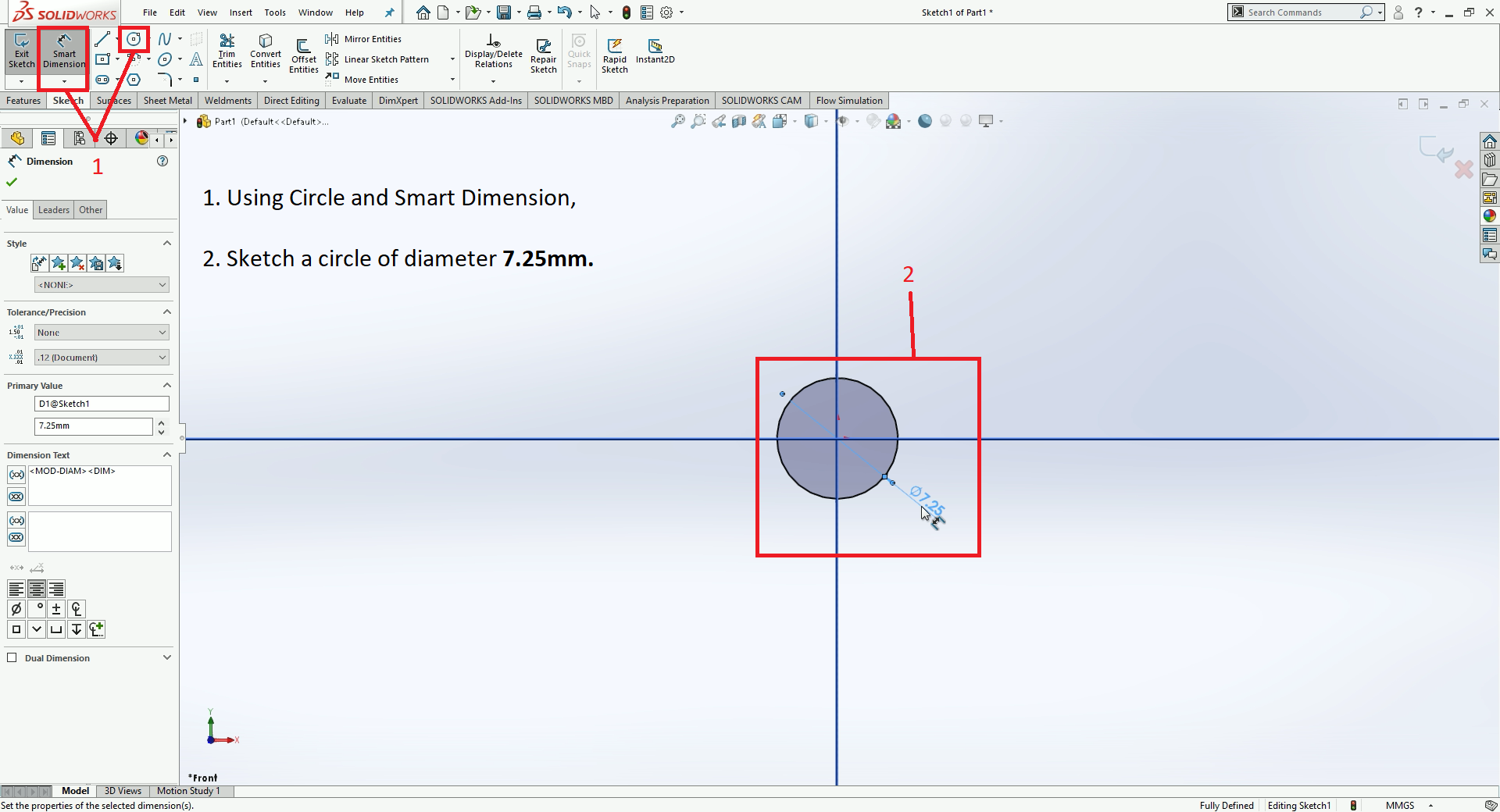Collapse the Style section
The height and width of the screenshot is (812, 1500).
(x=166, y=244)
